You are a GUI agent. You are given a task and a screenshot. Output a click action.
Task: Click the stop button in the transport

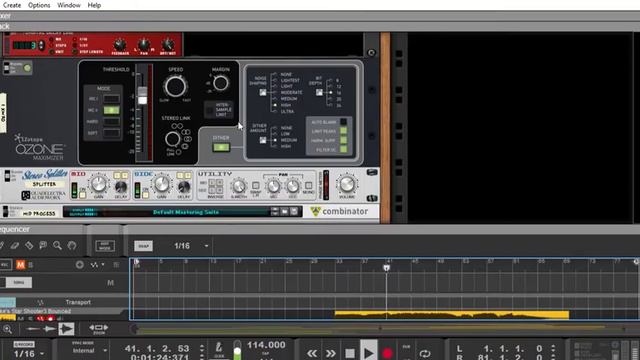click(349, 353)
